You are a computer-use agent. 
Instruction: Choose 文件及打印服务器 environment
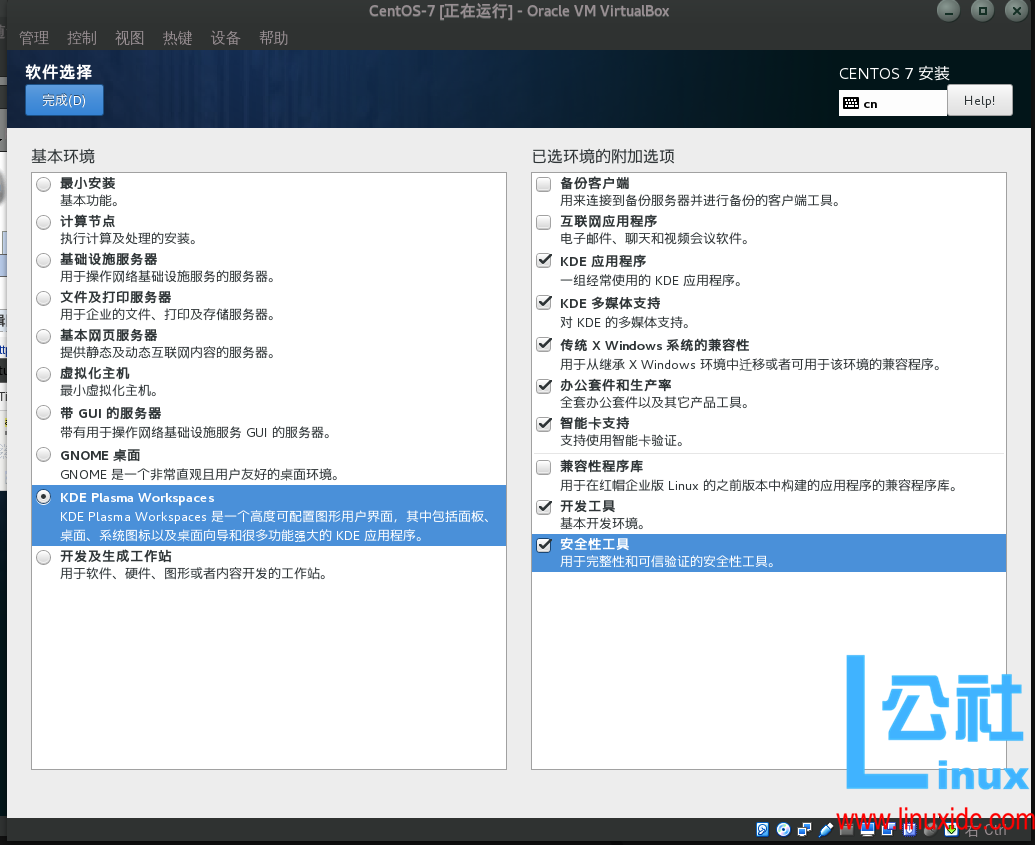click(44, 298)
